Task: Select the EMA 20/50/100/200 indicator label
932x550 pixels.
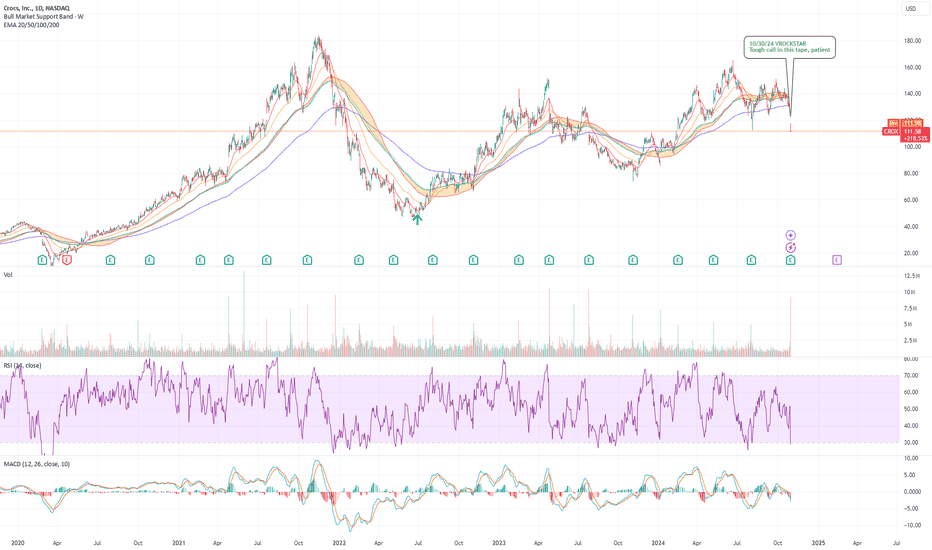Action: pyautogui.click(x=32, y=25)
